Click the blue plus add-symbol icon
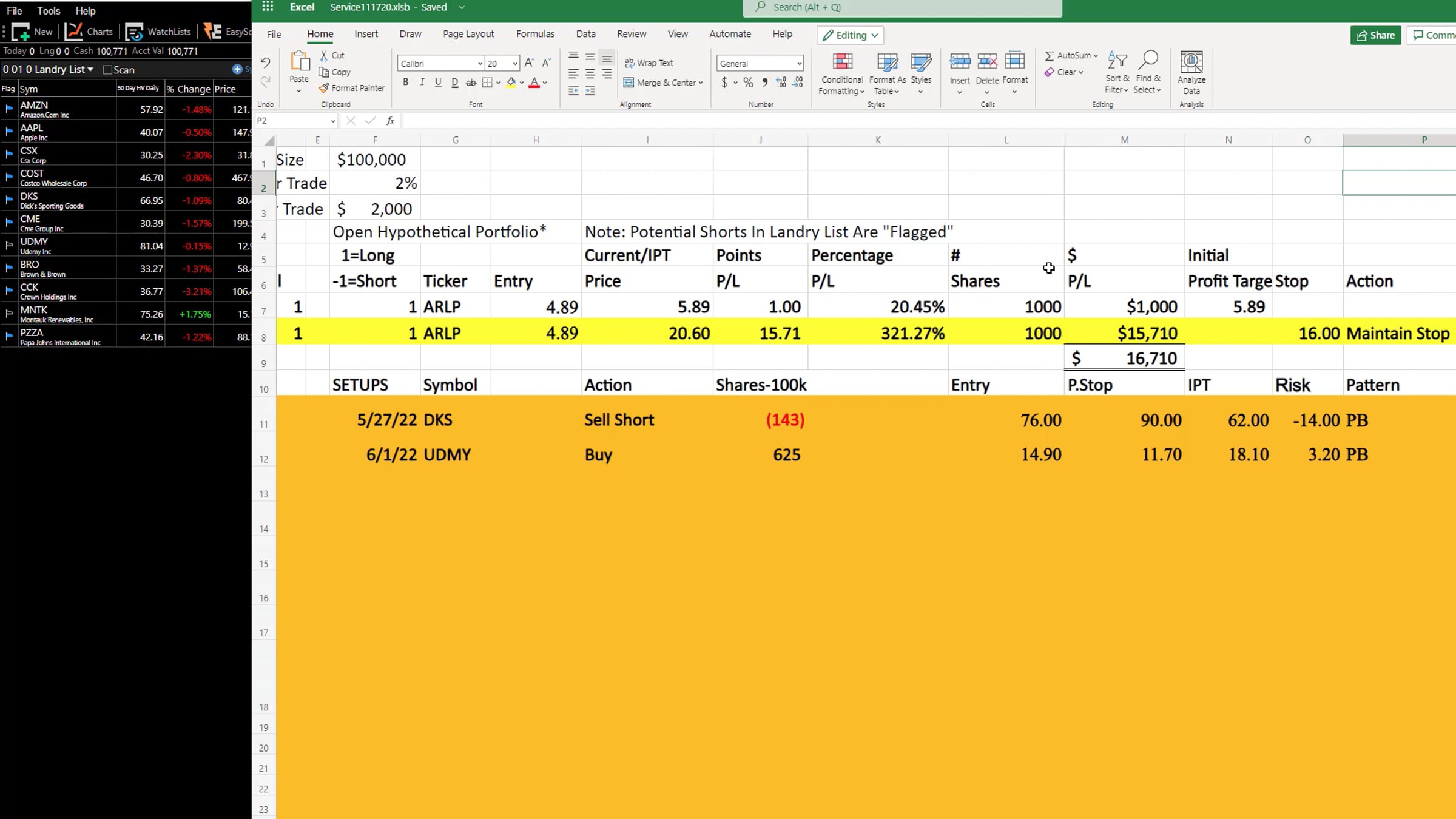The width and height of the screenshot is (1456, 819). pos(237,69)
